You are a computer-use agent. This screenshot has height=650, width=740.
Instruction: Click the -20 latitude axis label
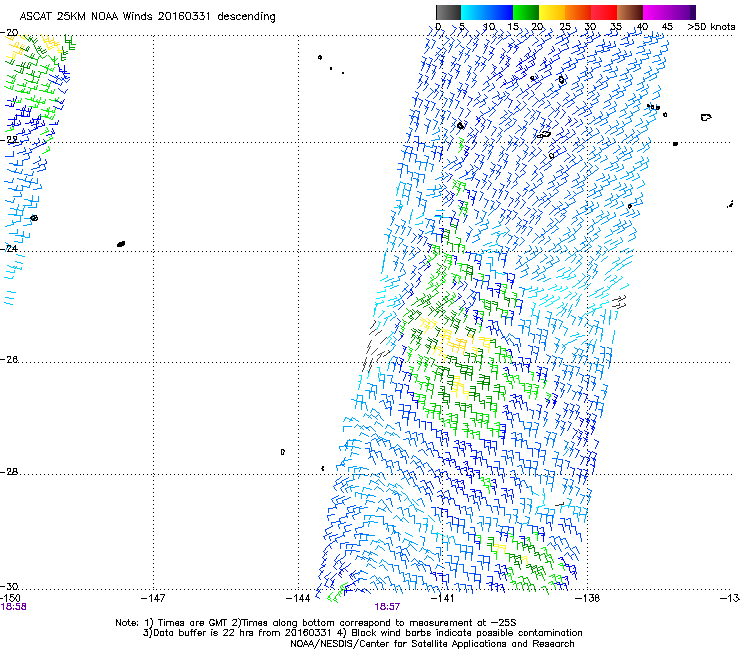[9, 33]
